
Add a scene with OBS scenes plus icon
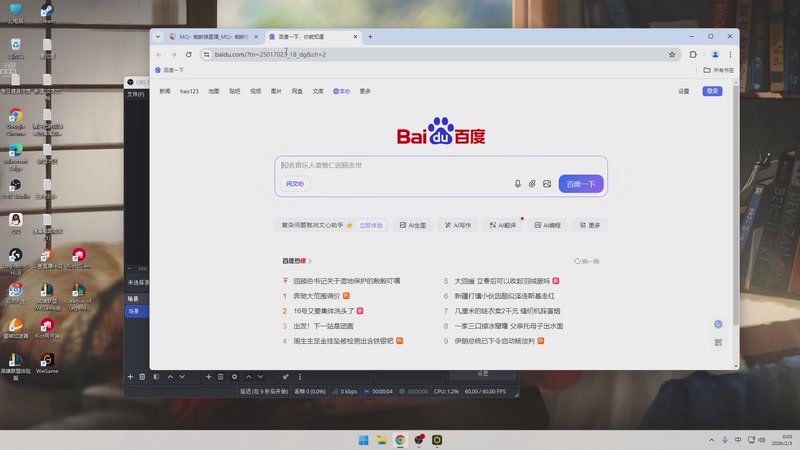[x=130, y=377]
